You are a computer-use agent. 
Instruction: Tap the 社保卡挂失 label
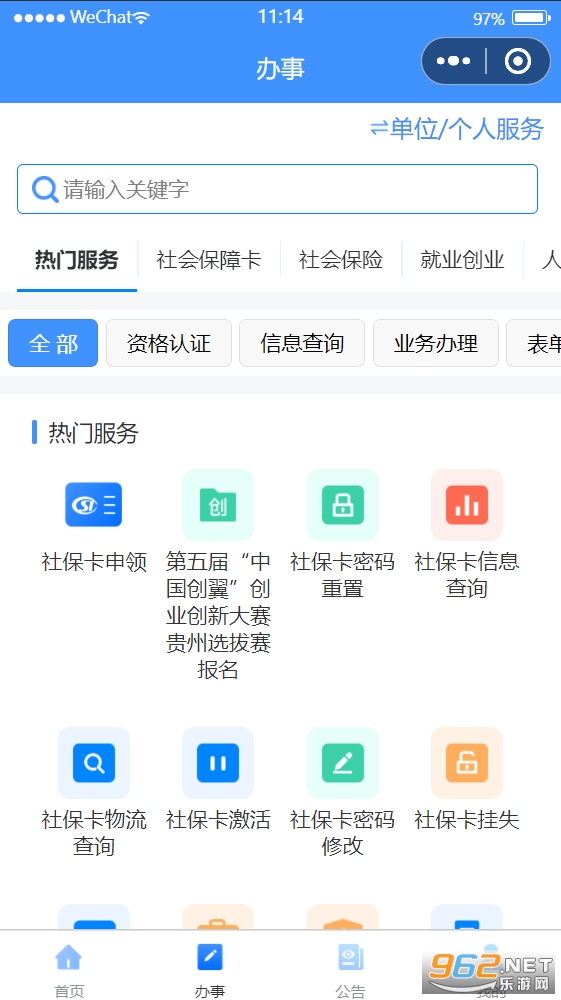point(467,820)
